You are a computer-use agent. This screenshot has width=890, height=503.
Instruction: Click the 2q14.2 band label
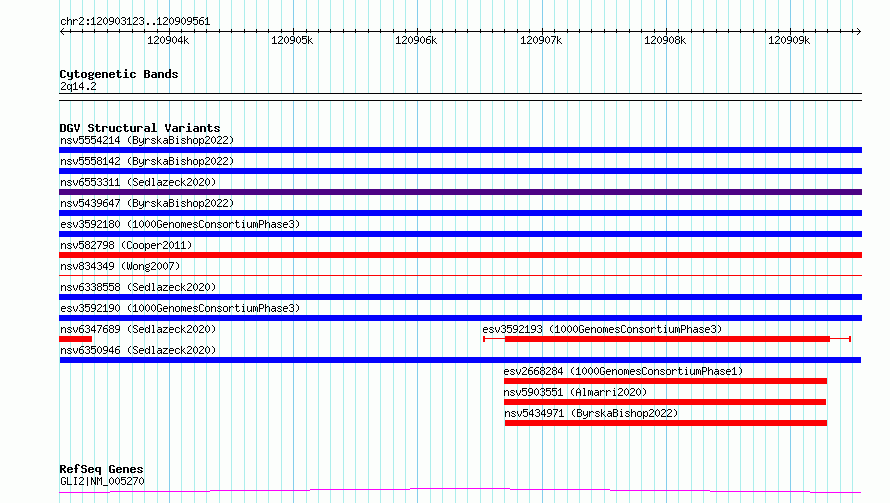tap(78, 86)
